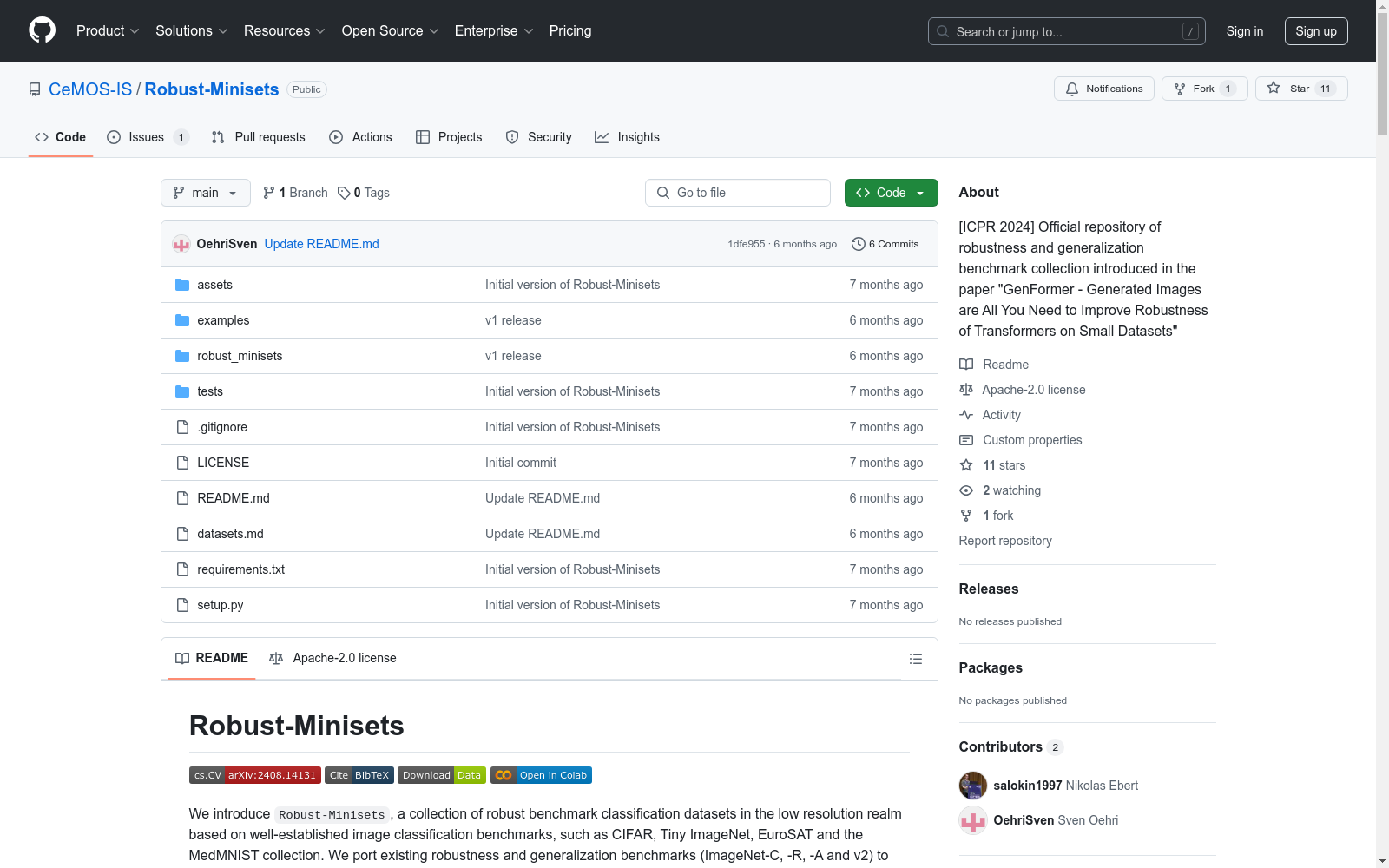Expand the Product menu
The width and height of the screenshot is (1389, 868).
[x=108, y=31]
